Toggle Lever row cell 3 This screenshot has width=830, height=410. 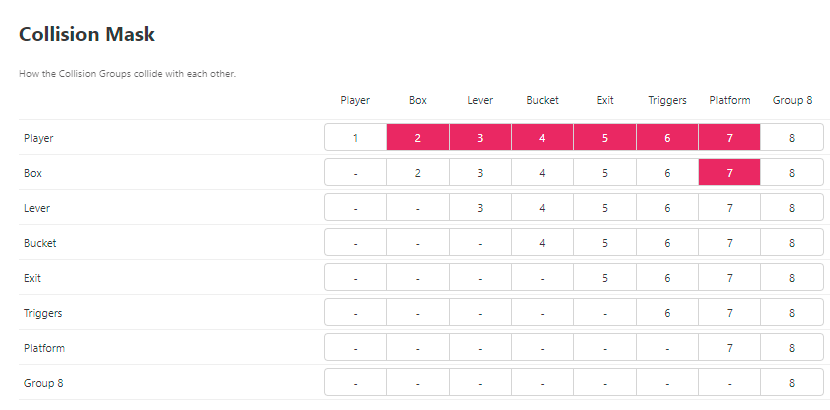480,208
